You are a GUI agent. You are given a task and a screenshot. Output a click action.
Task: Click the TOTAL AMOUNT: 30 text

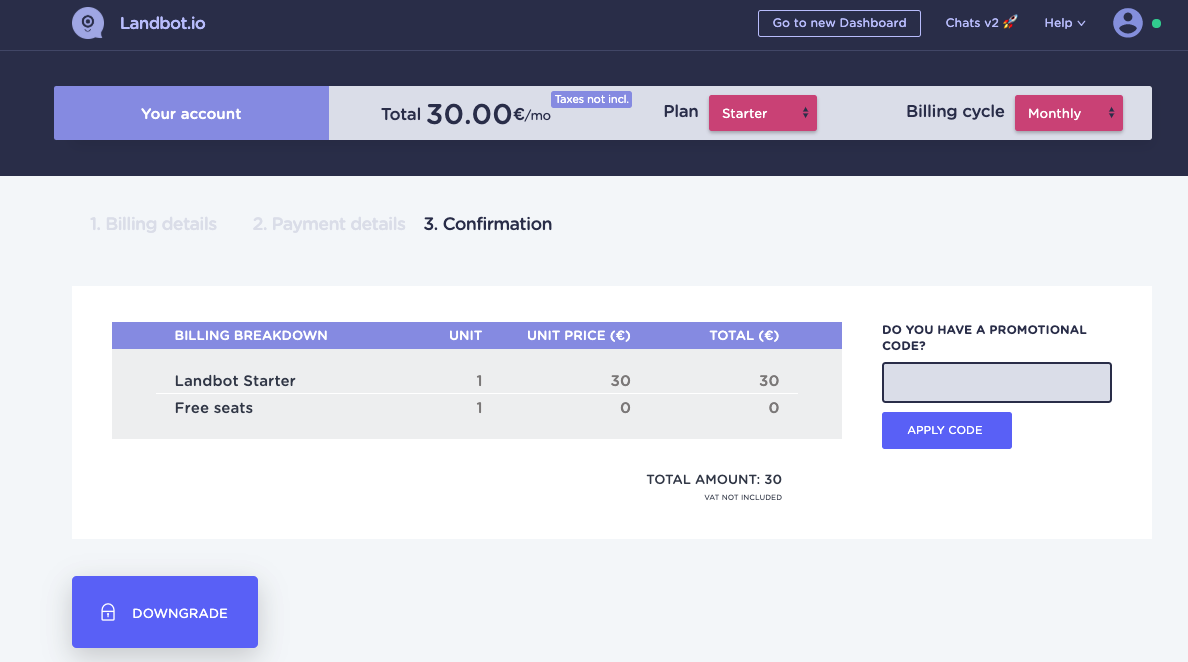point(714,479)
